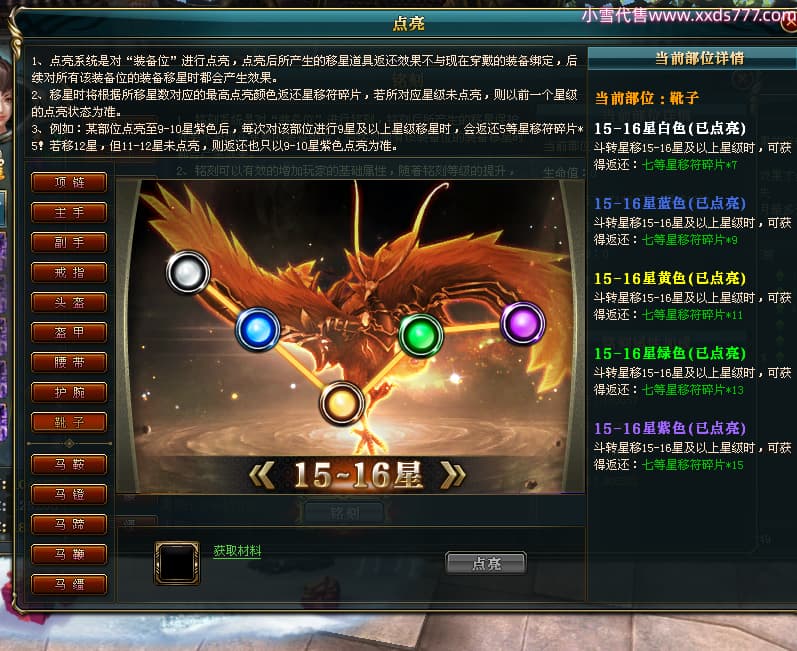Select the purple orb node
The width and height of the screenshot is (797, 651).
click(x=523, y=323)
